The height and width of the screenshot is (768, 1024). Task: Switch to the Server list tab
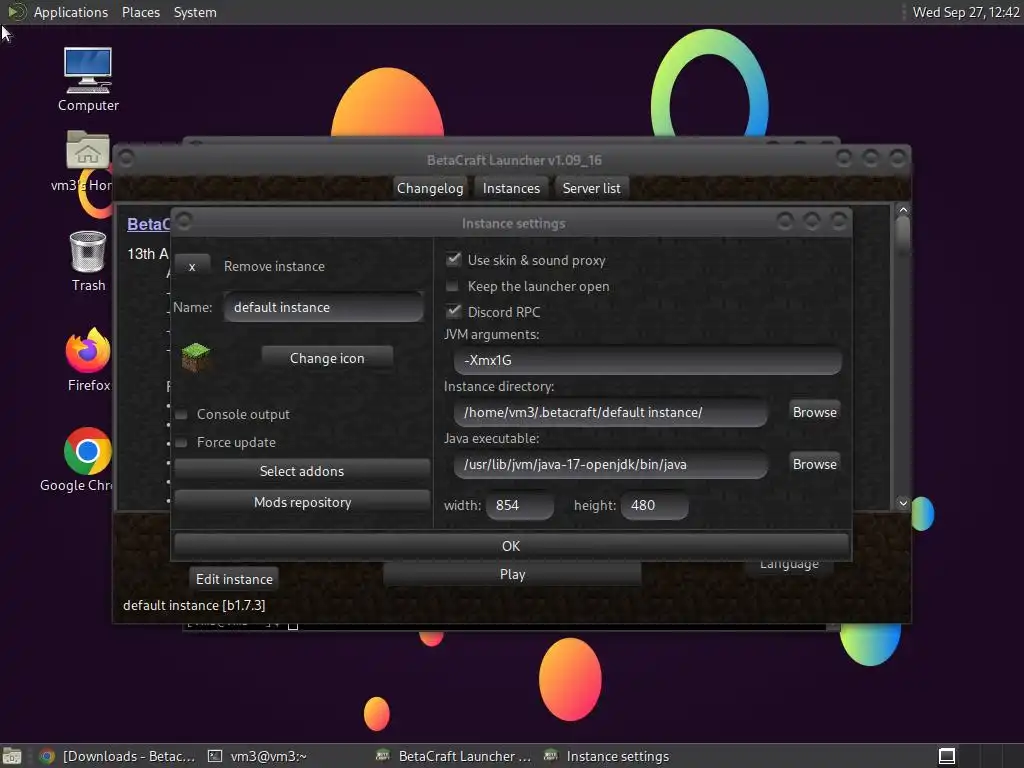pyautogui.click(x=591, y=188)
